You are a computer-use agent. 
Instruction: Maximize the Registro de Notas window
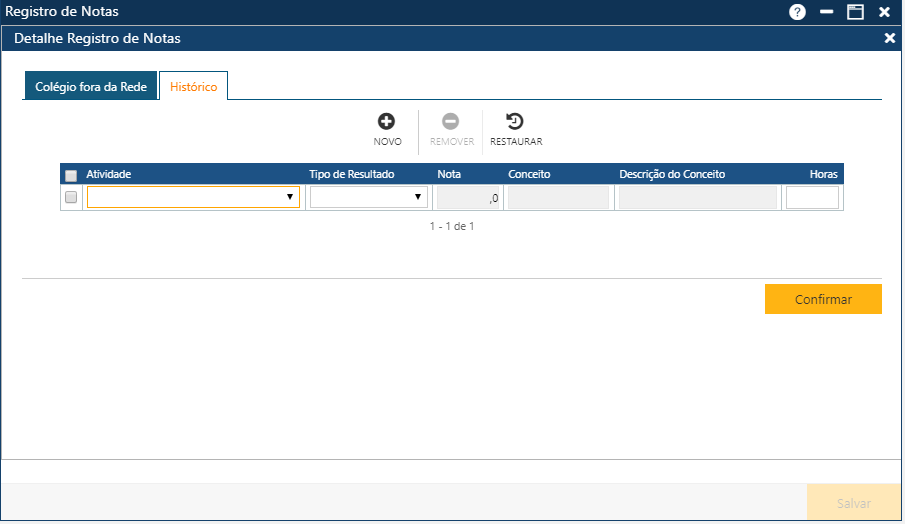855,12
